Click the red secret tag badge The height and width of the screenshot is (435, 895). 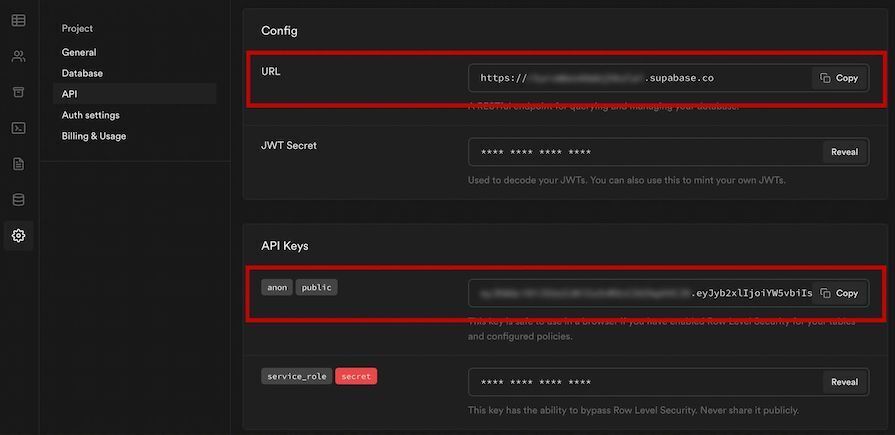click(356, 376)
